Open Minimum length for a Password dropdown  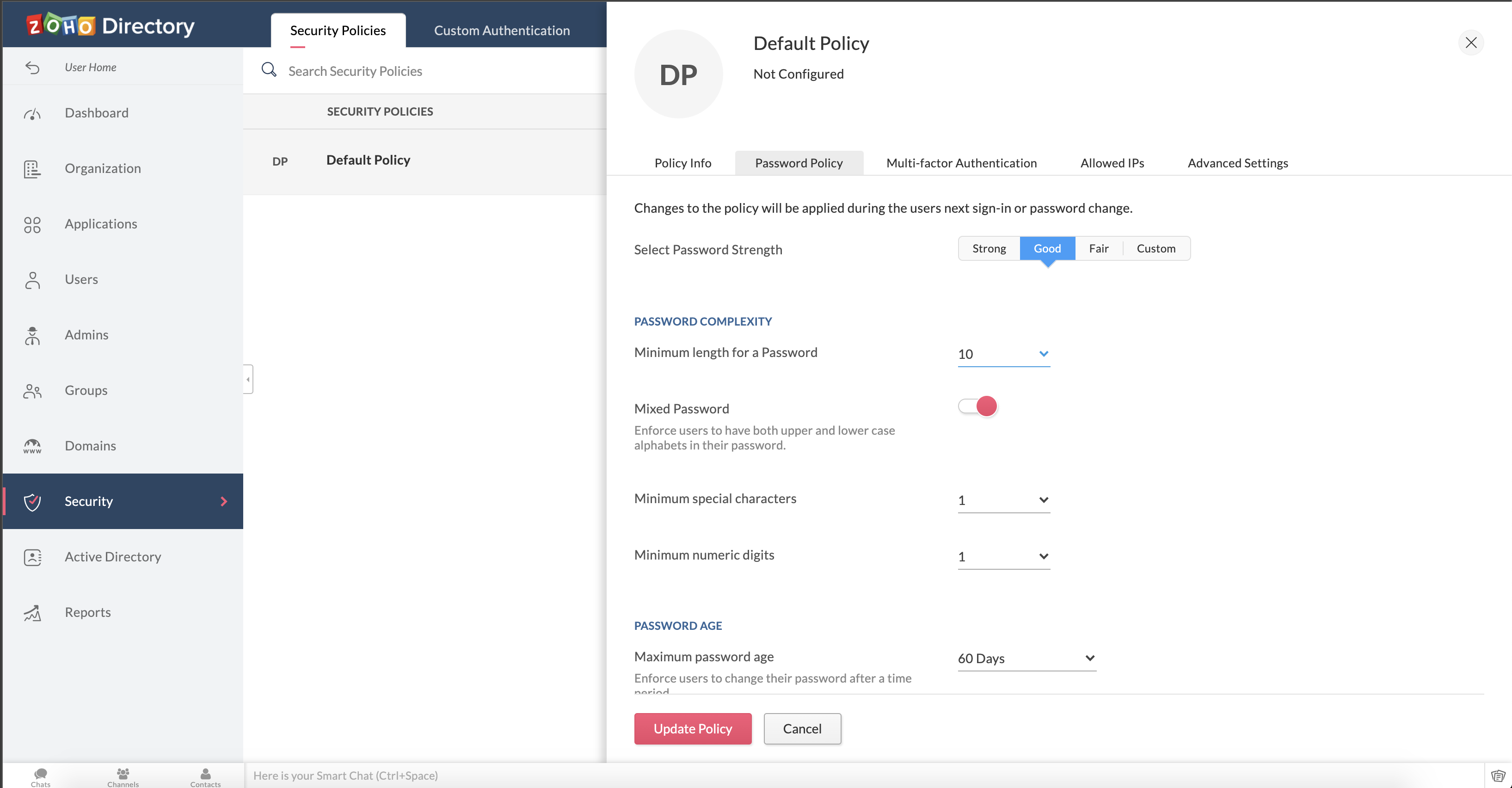(x=1003, y=354)
